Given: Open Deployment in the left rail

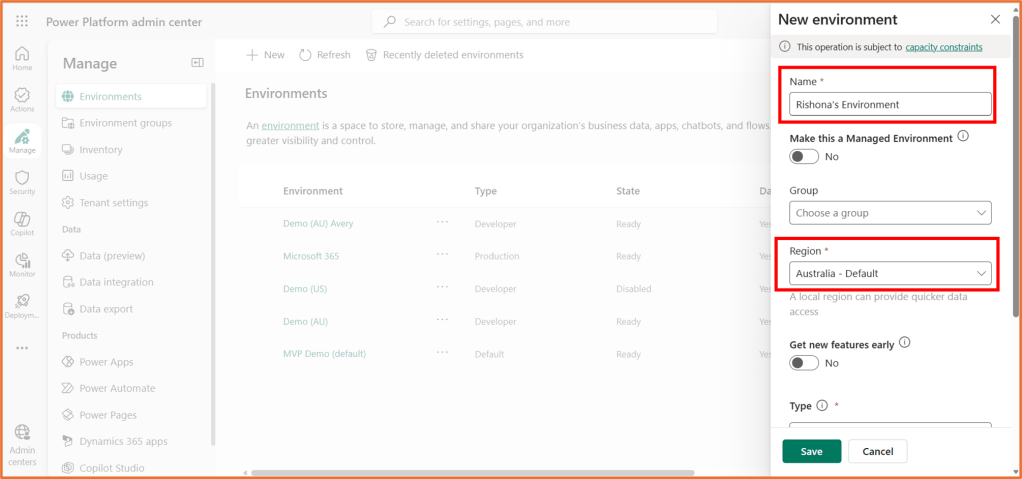Looking at the screenshot, I should coord(22,306).
